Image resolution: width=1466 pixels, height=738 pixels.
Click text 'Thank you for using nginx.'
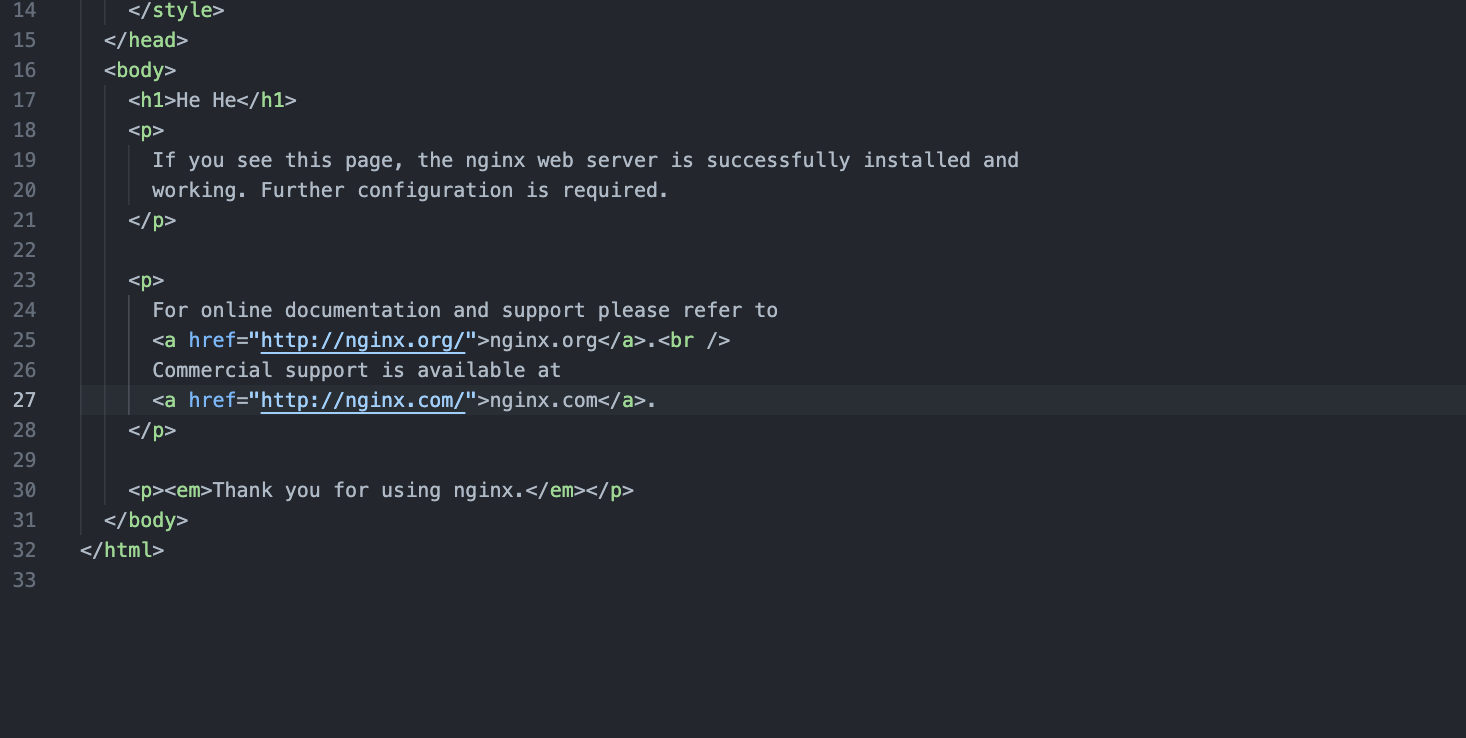(369, 490)
